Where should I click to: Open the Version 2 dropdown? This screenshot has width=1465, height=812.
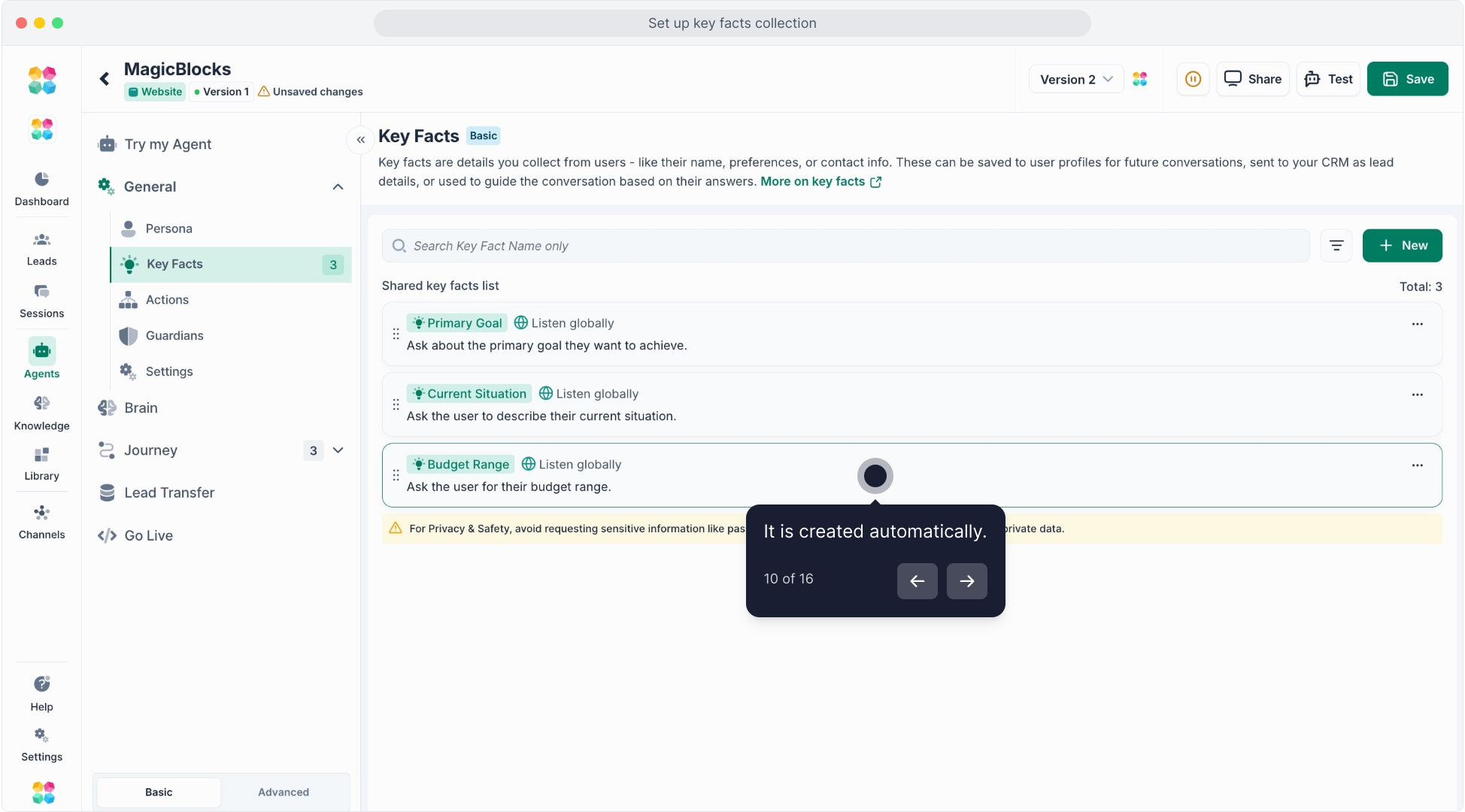(1075, 79)
